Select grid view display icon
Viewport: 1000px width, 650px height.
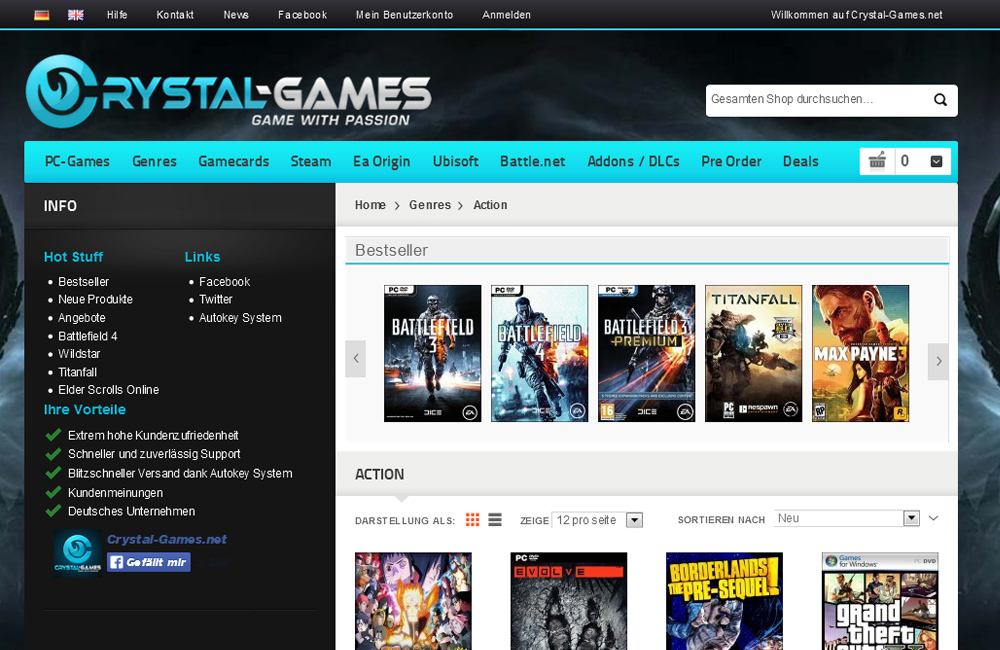[473, 519]
